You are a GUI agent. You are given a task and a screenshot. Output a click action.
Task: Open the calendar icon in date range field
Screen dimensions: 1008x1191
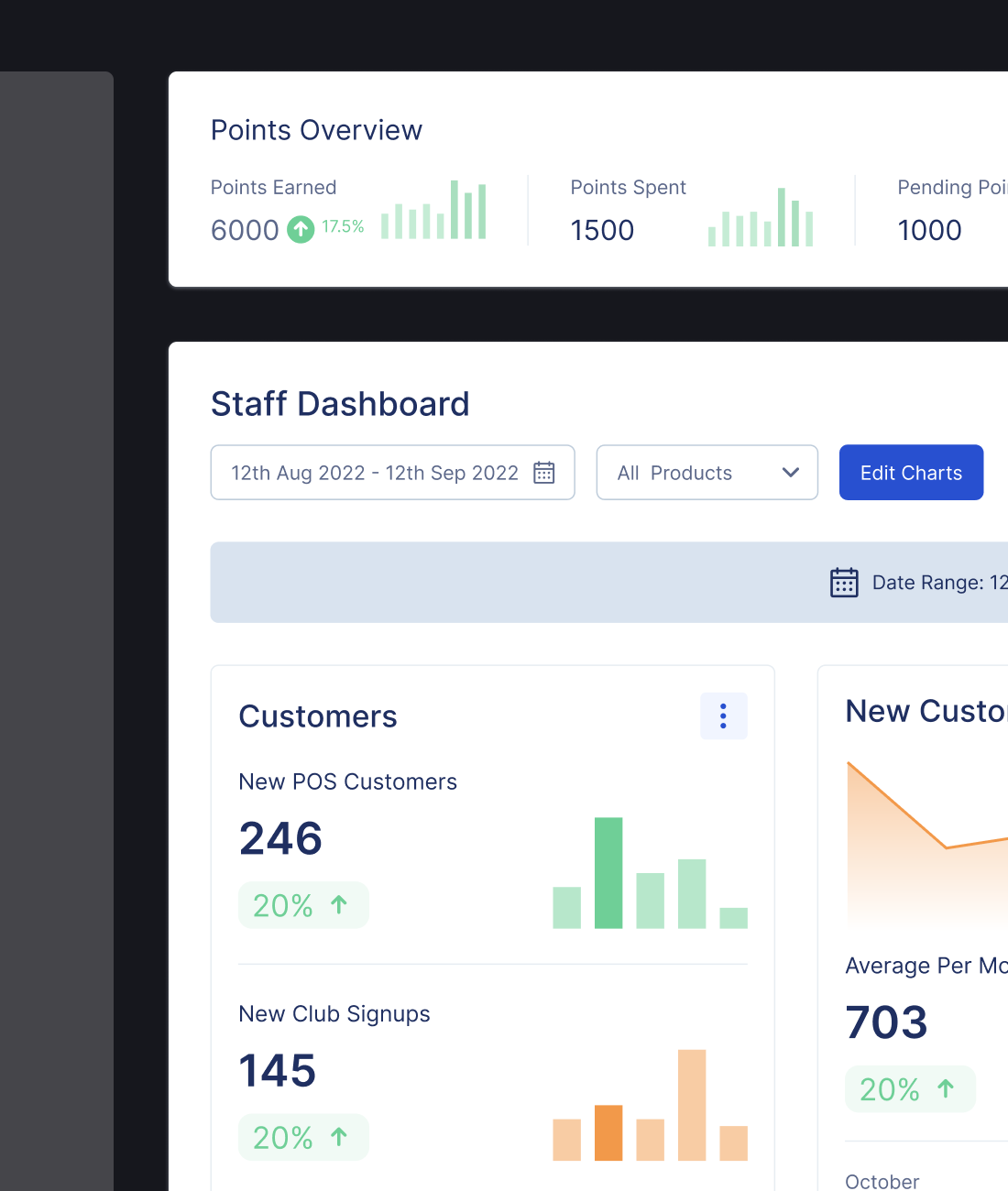click(x=544, y=473)
